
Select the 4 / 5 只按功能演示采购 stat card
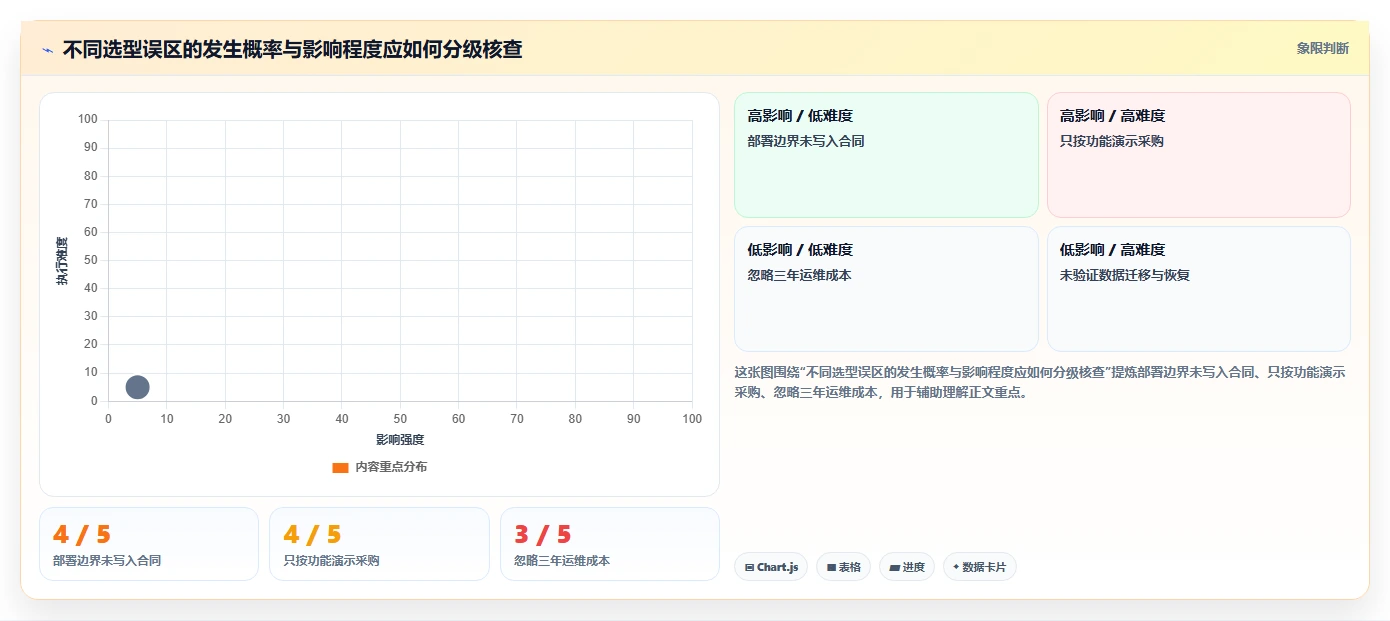pyautogui.click(x=379, y=544)
